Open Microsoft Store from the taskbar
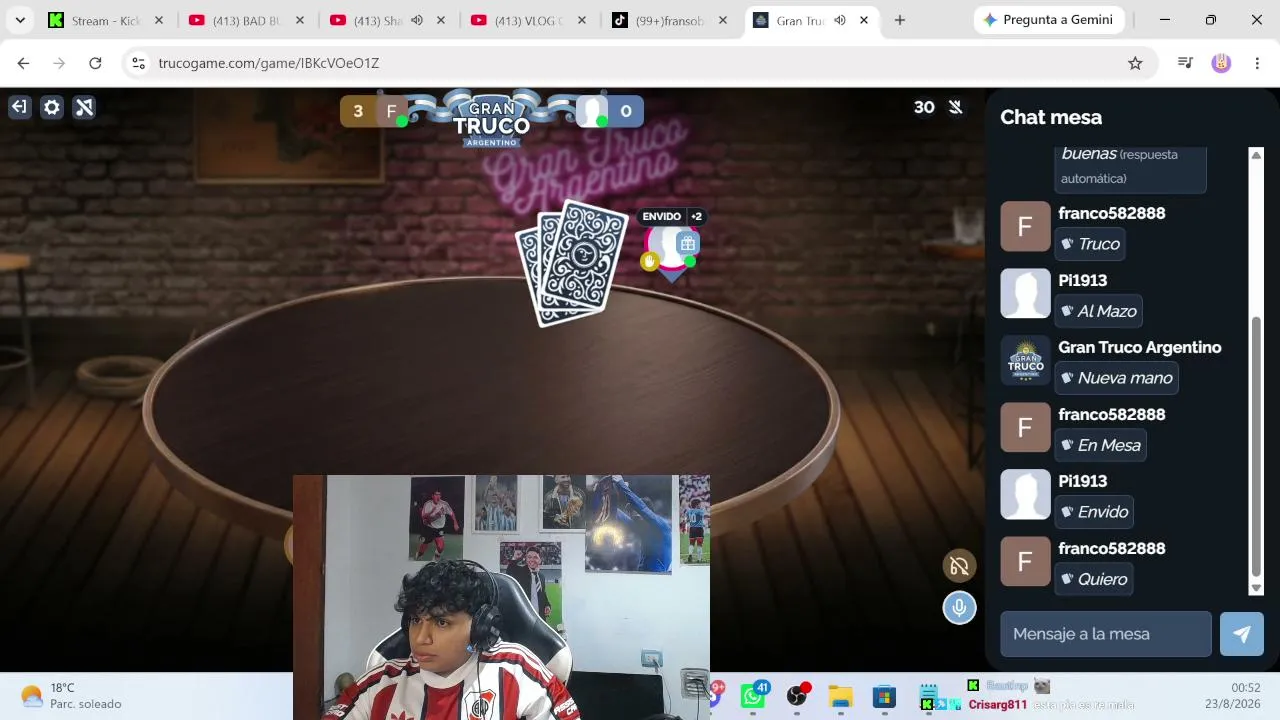The height and width of the screenshot is (720, 1280). pos(884,696)
